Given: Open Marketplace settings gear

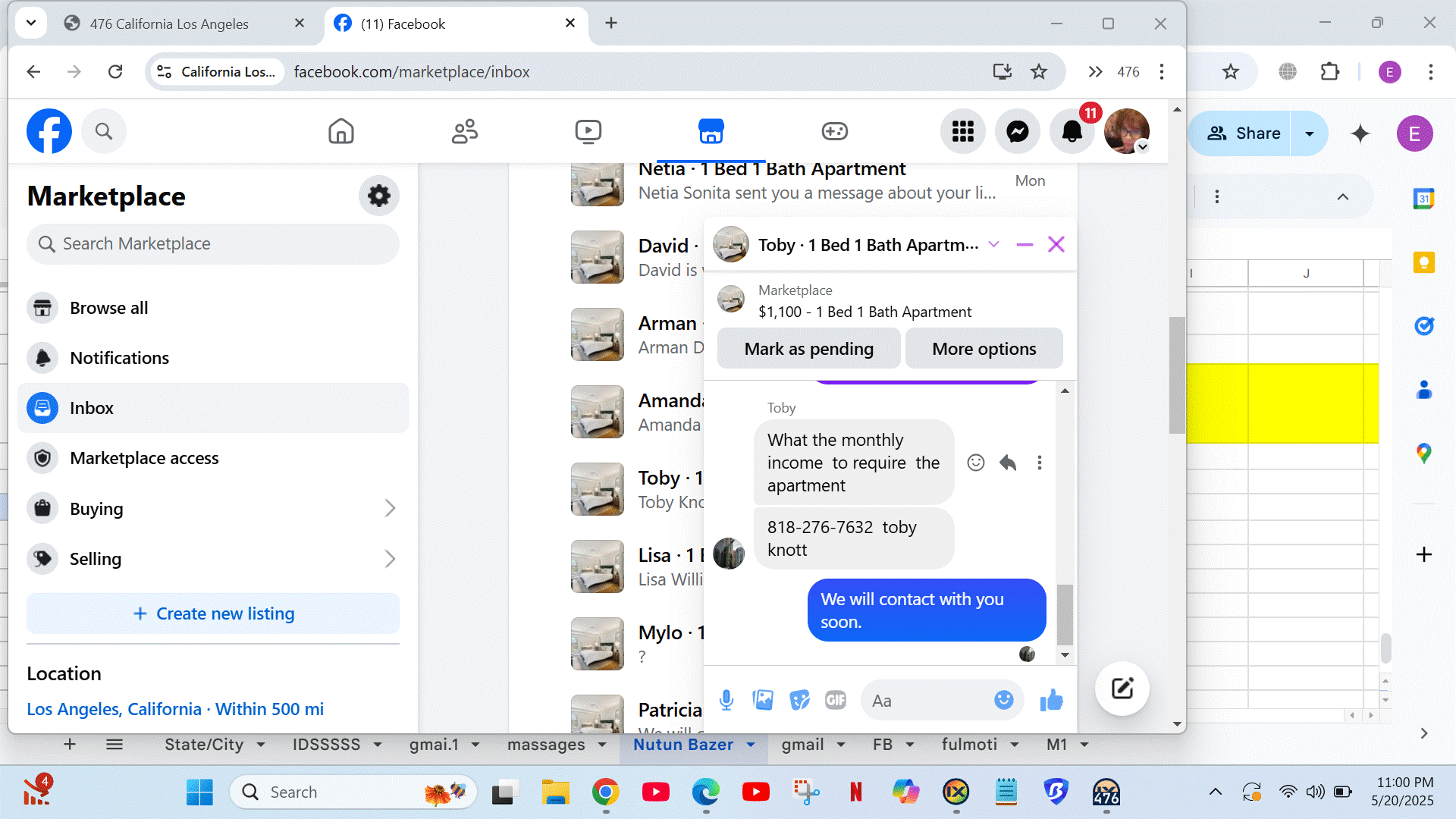Looking at the screenshot, I should tap(378, 196).
